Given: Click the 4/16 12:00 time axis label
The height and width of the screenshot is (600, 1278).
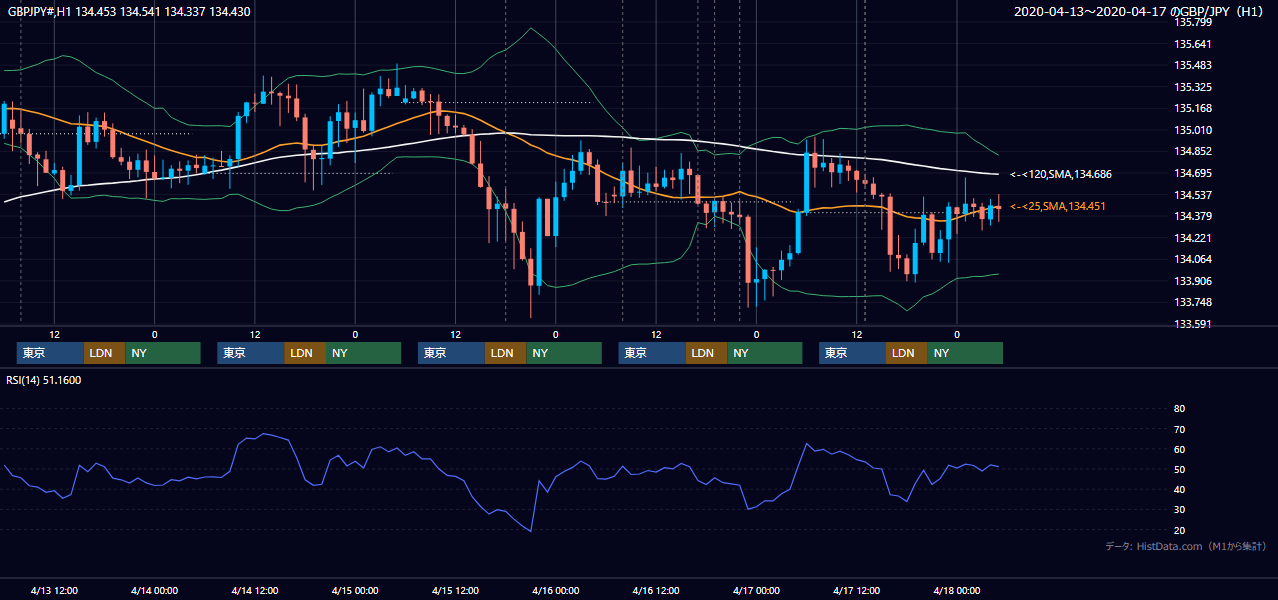Looking at the screenshot, I should (x=656, y=590).
